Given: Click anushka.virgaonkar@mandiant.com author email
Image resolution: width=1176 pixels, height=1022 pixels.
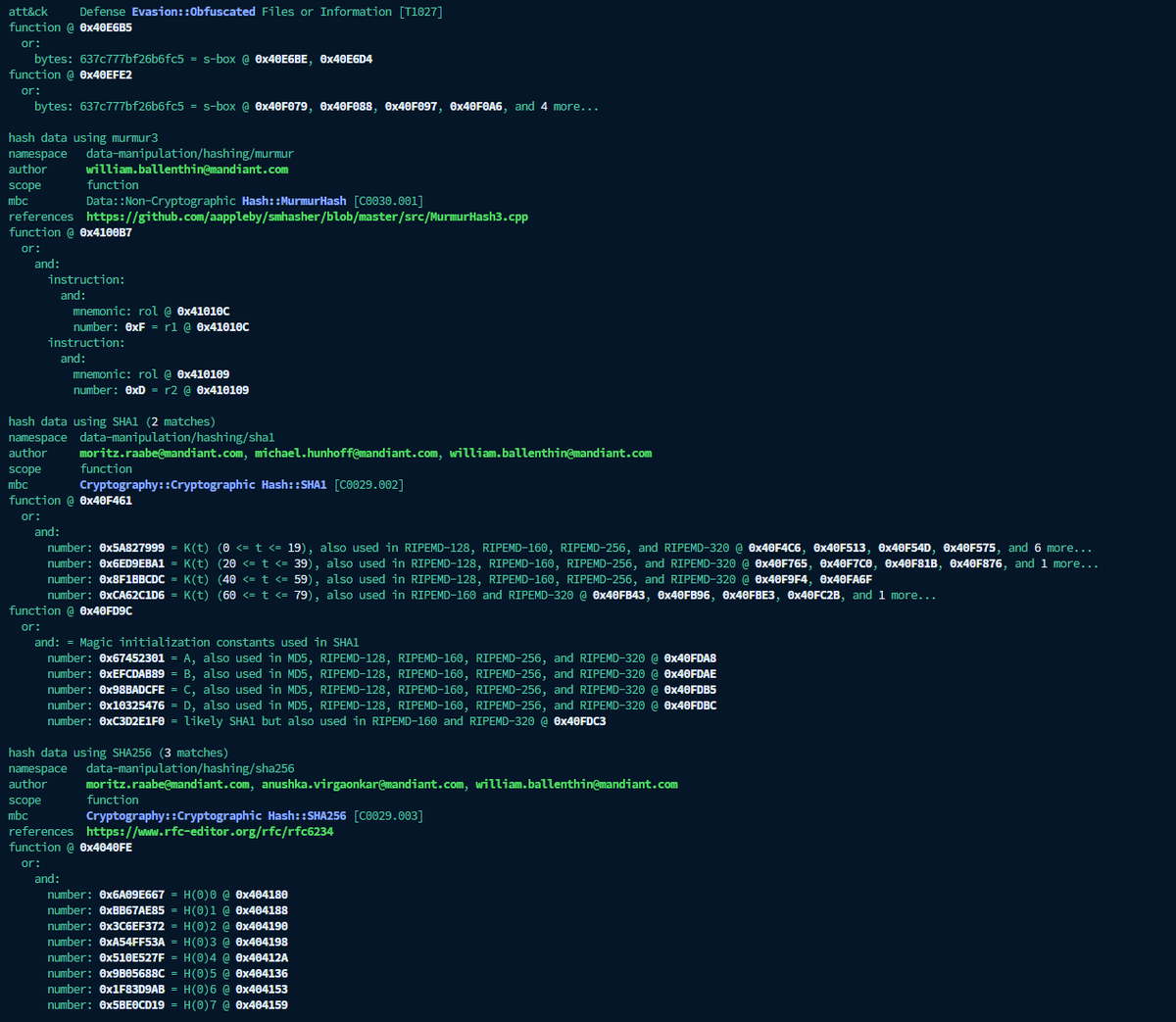Looking at the screenshot, I should [363, 784].
